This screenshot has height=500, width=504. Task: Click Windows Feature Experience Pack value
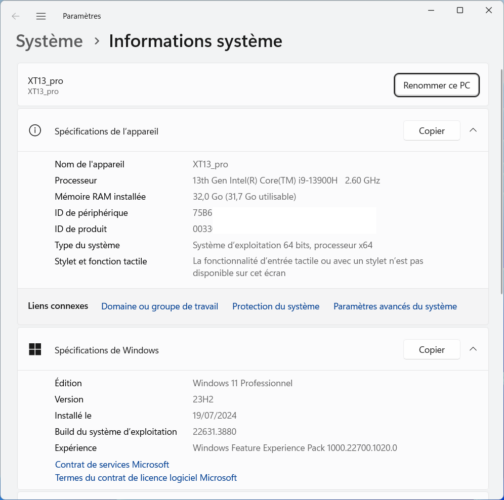[295, 448]
